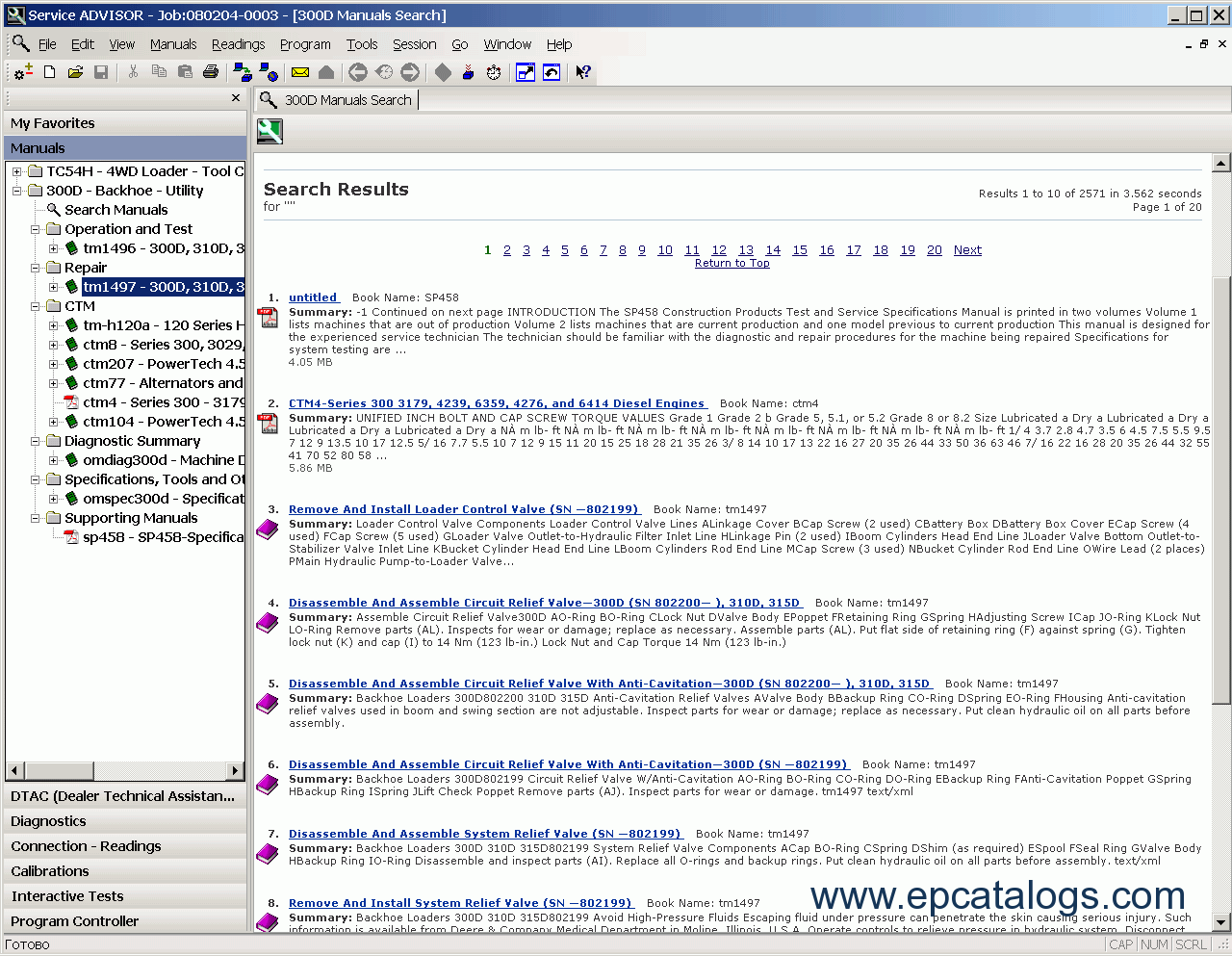Open Disassemble And Assemble System Relief Valve link
This screenshot has width=1232, height=956.
click(x=486, y=834)
